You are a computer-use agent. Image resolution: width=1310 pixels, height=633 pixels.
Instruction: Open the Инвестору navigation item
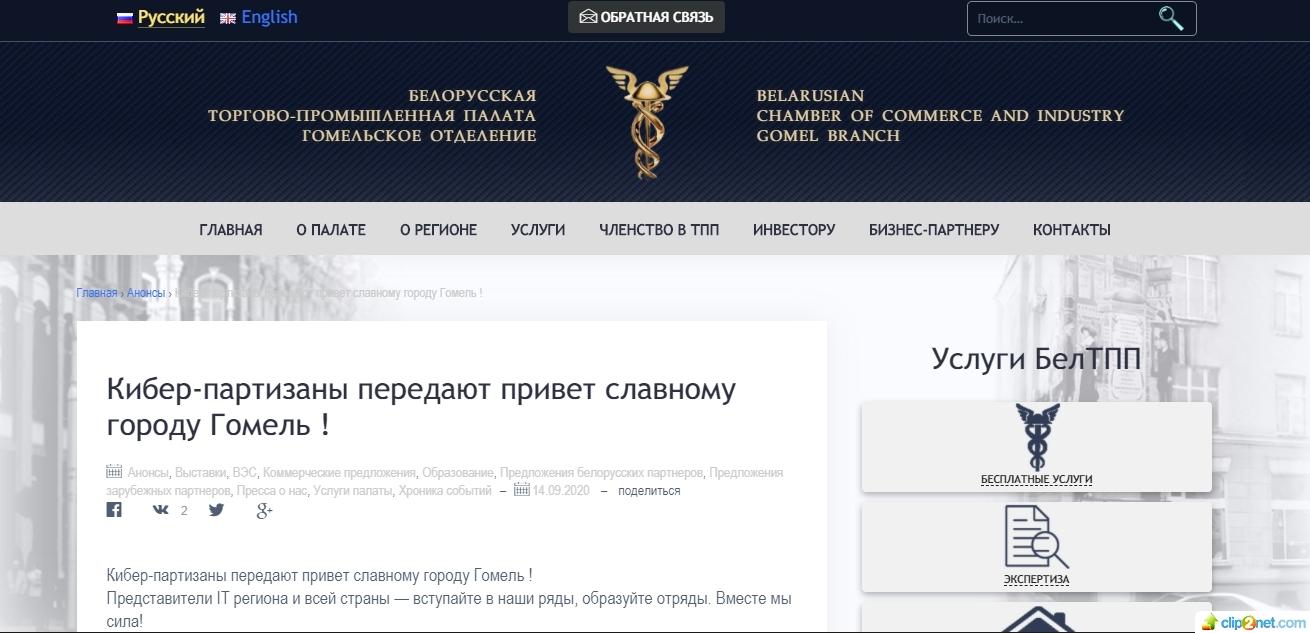point(794,230)
